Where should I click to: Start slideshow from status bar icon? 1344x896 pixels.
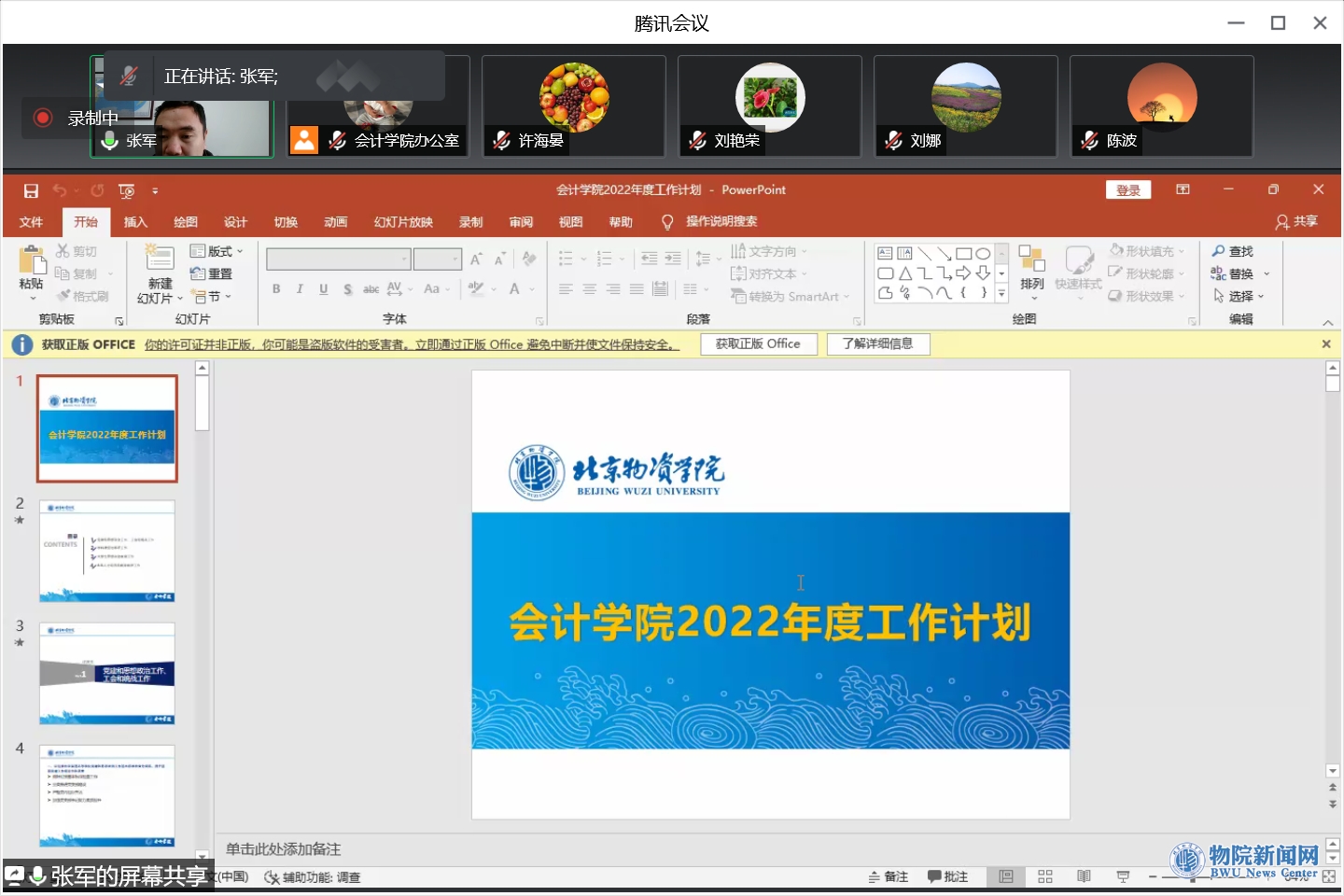tap(1123, 876)
